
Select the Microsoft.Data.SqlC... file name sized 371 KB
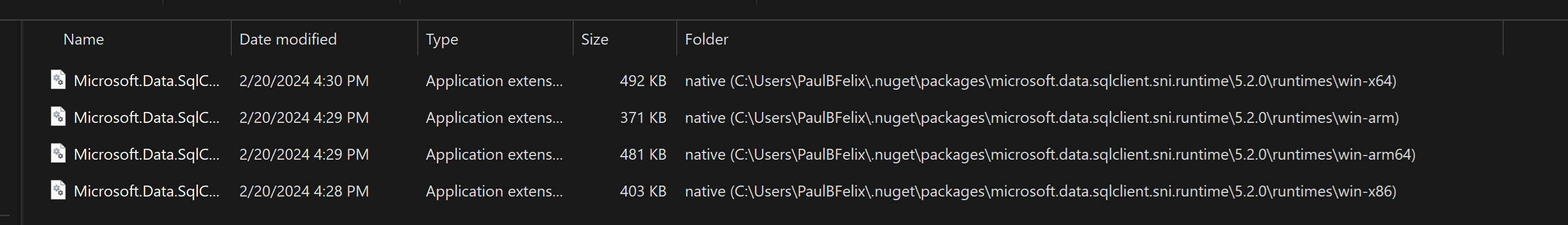click(146, 118)
